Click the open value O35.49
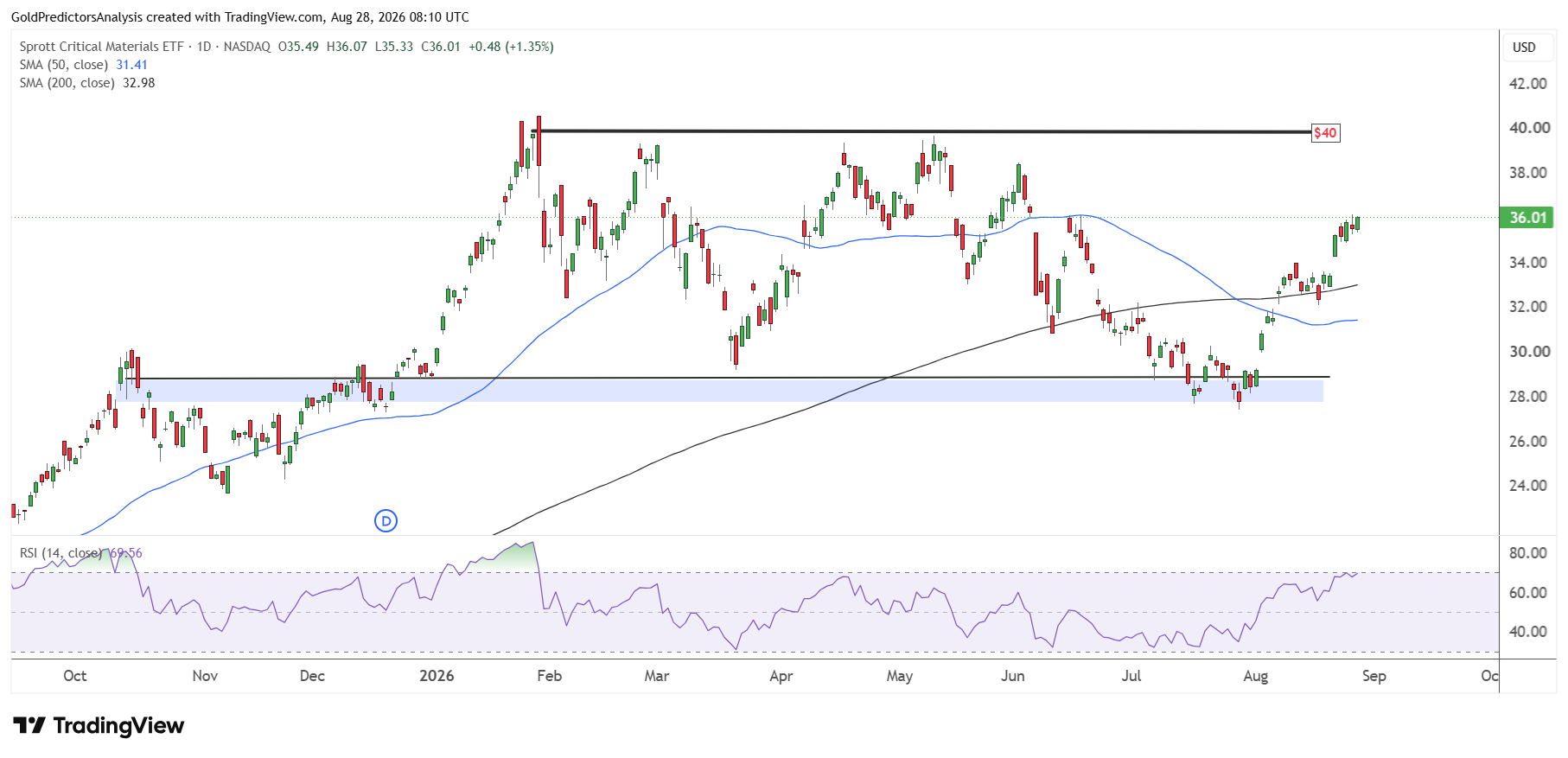This screenshot has width=1568, height=758. pyautogui.click(x=298, y=47)
